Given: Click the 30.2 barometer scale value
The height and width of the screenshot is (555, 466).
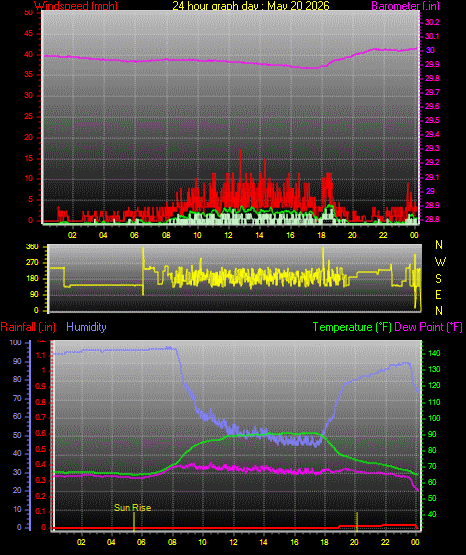Looking at the screenshot, I should (432, 22).
